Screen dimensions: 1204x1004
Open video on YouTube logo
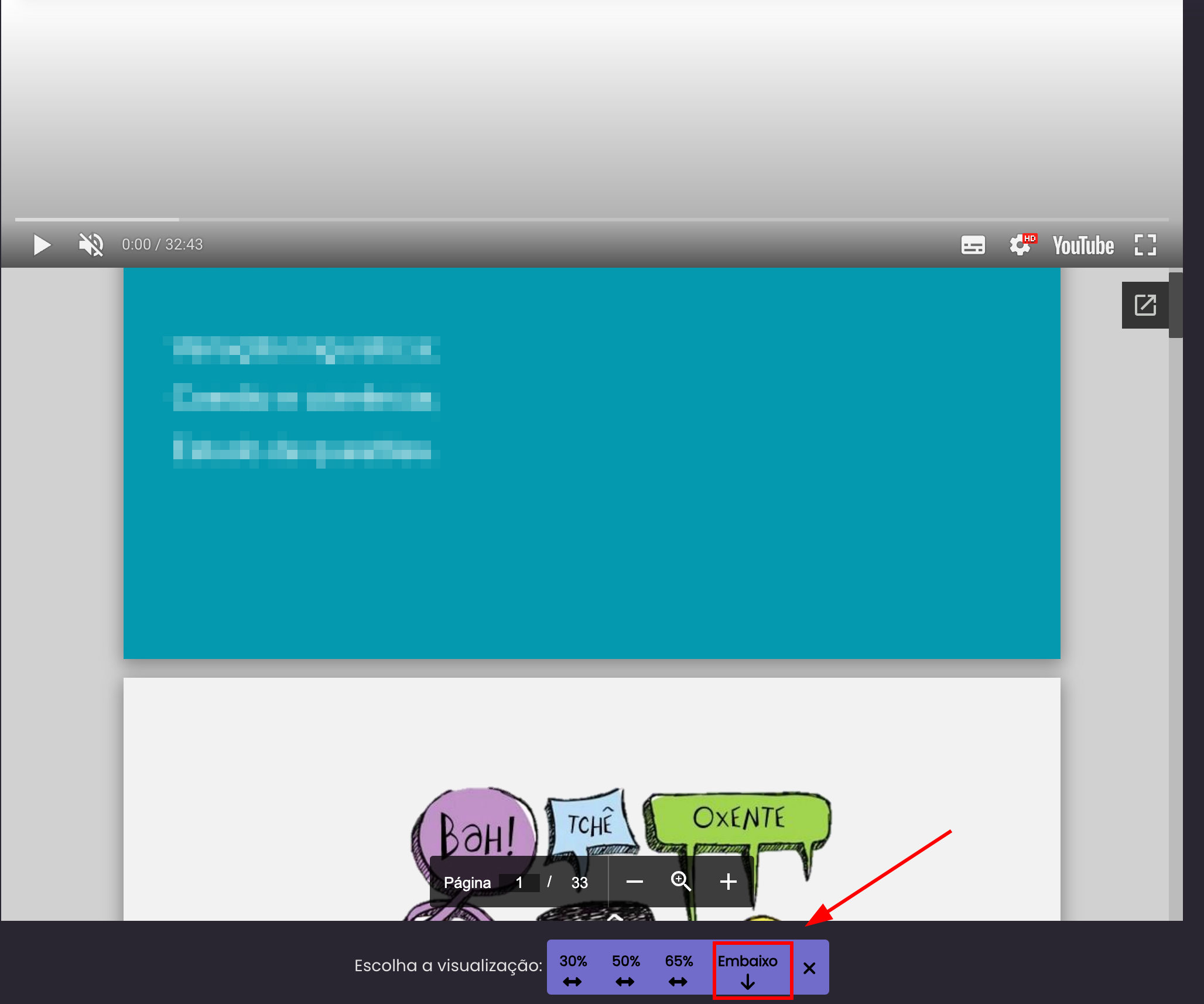[x=1083, y=245]
